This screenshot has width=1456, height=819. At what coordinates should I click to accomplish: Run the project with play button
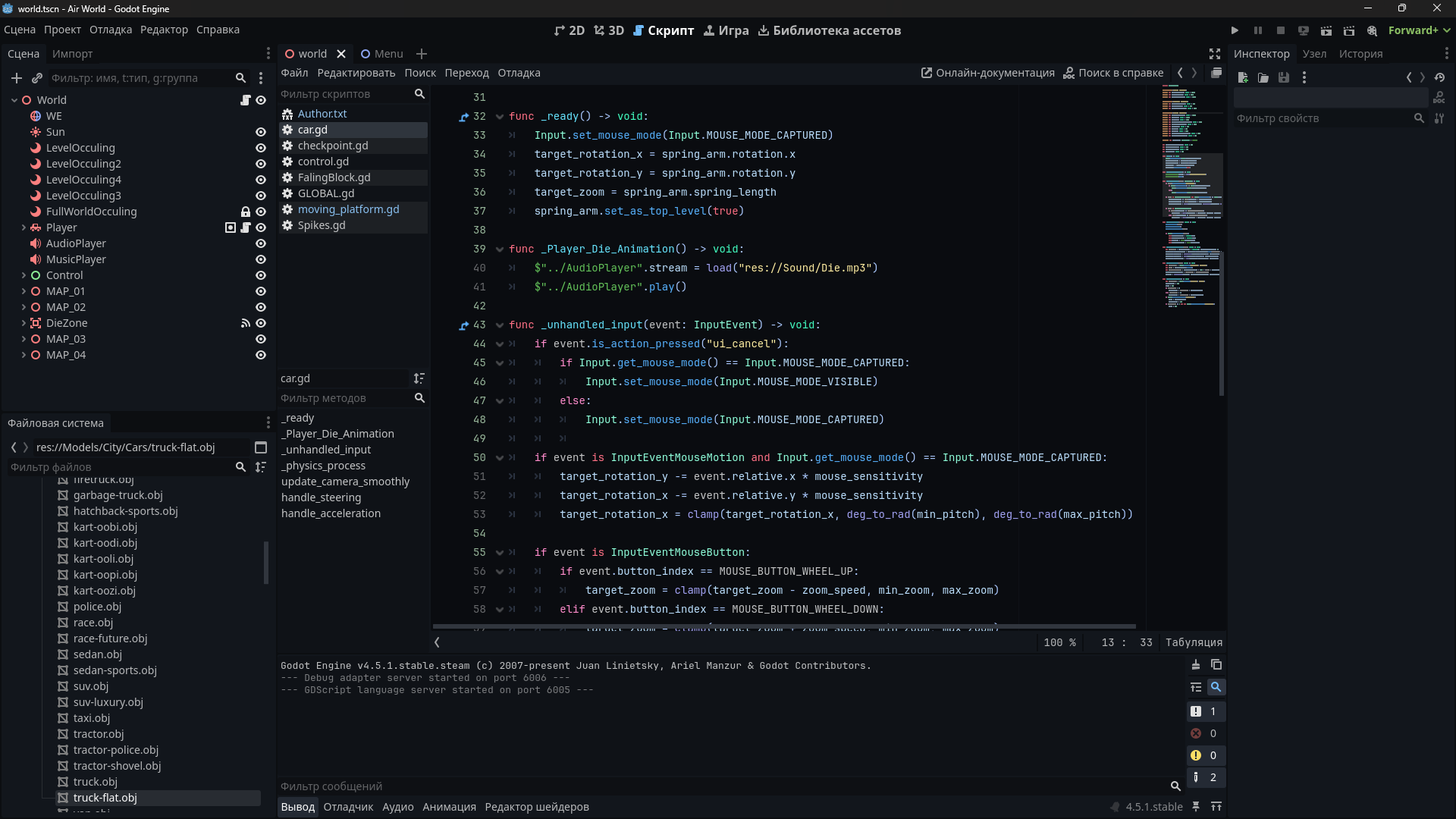click(1235, 30)
